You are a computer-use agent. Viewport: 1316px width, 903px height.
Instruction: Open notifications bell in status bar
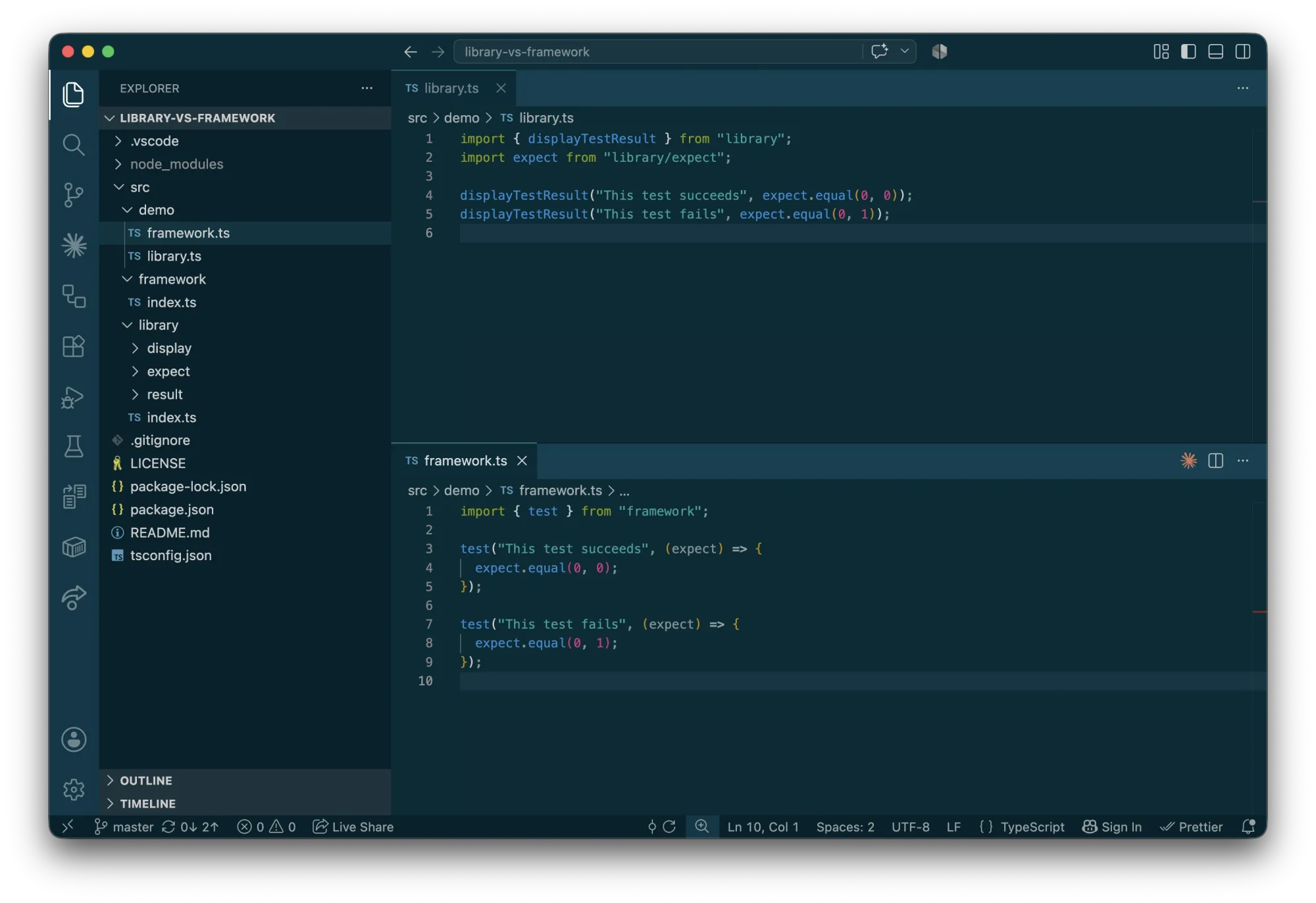(x=1248, y=827)
